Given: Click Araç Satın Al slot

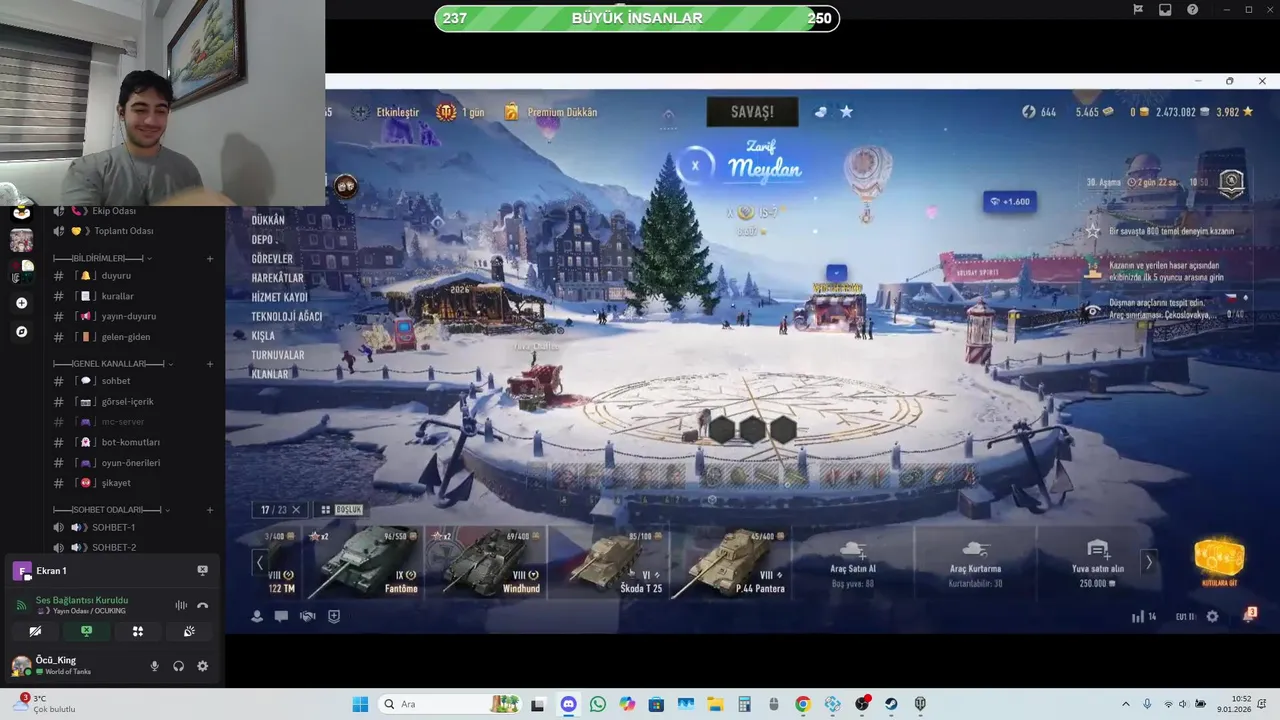Looking at the screenshot, I should tap(853, 562).
